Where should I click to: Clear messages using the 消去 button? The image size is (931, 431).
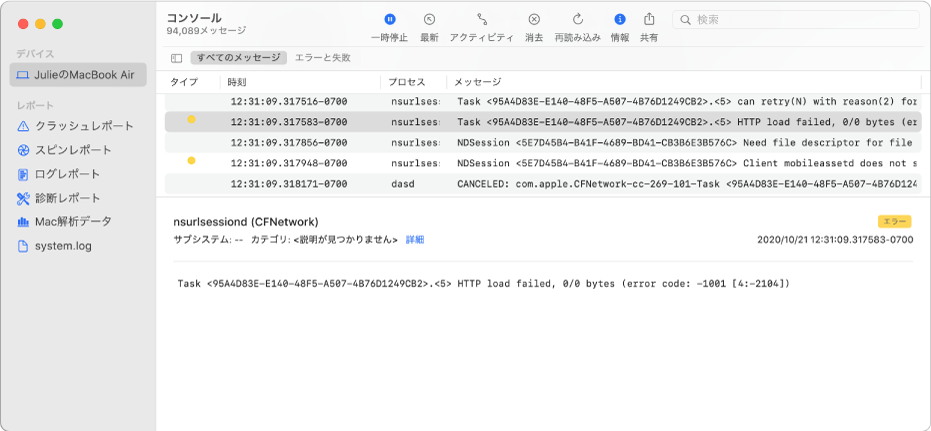point(534,28)
